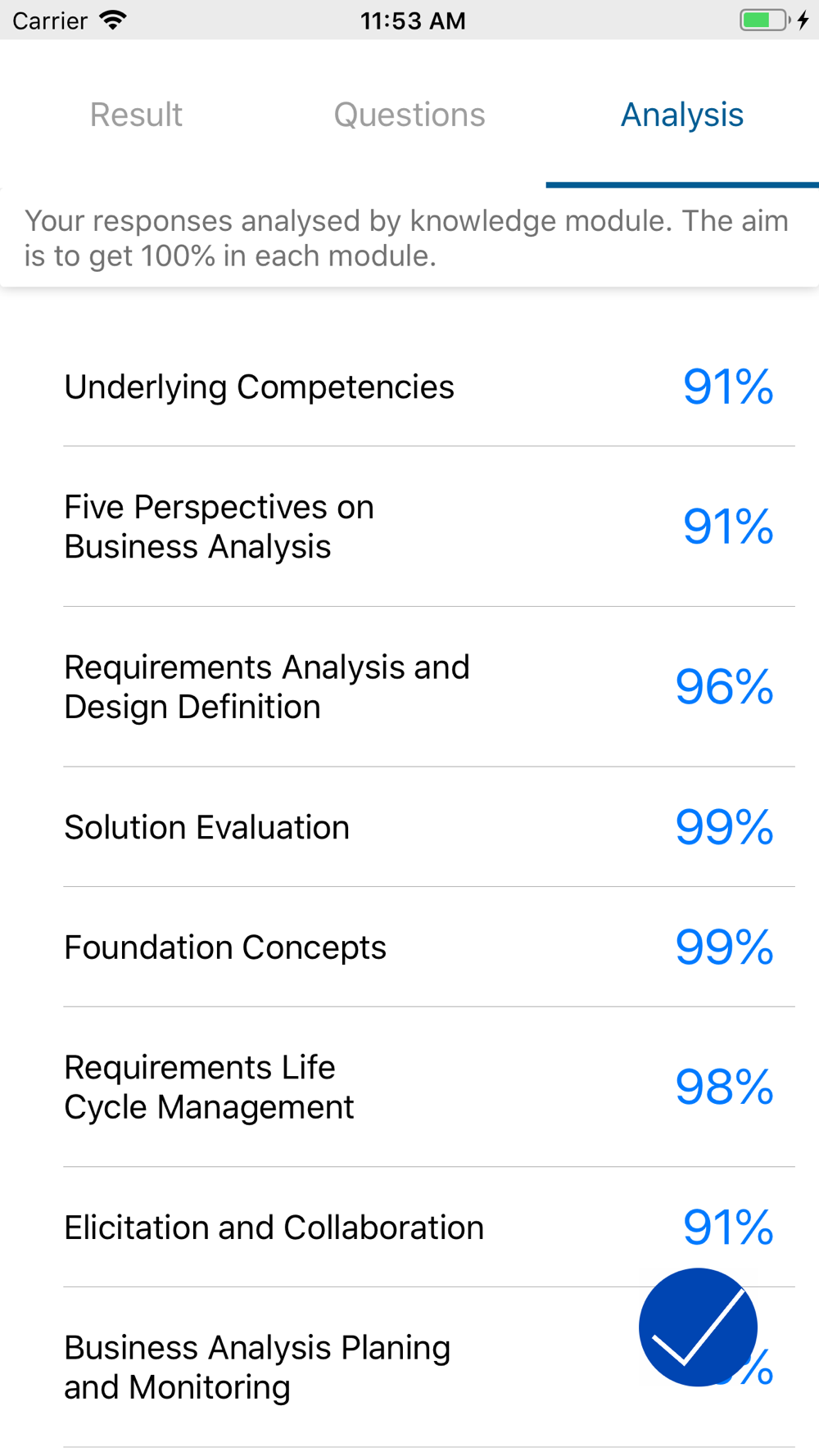The image size is (819, 1456).
Task: Open the Questions tab
Action: click(x=409, y=115)
